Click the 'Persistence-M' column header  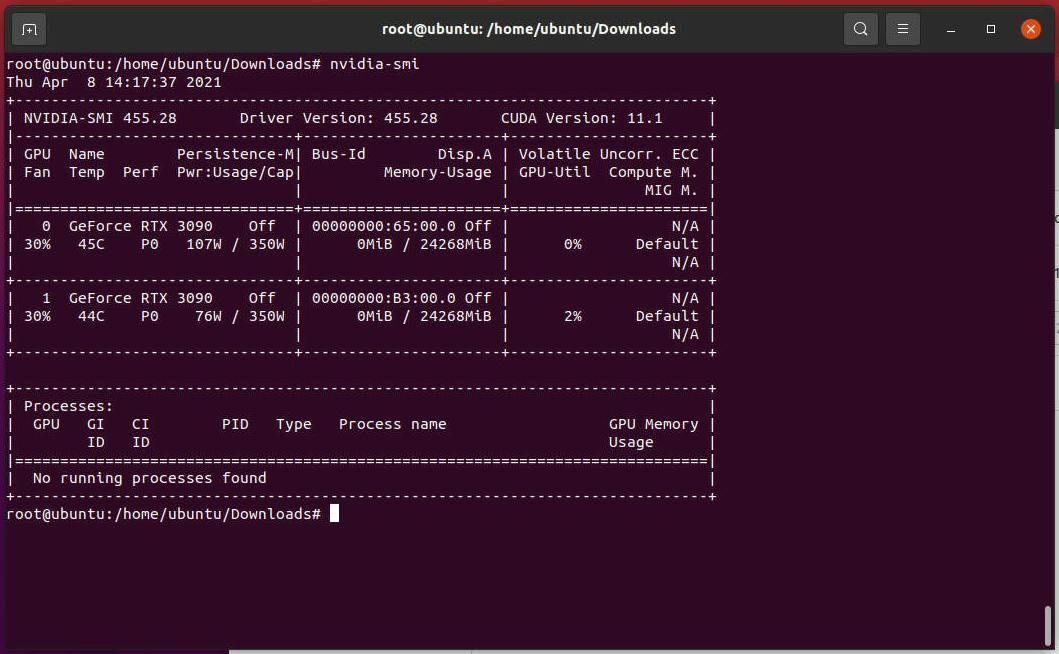pyautogui.click(x=235, y=154)
